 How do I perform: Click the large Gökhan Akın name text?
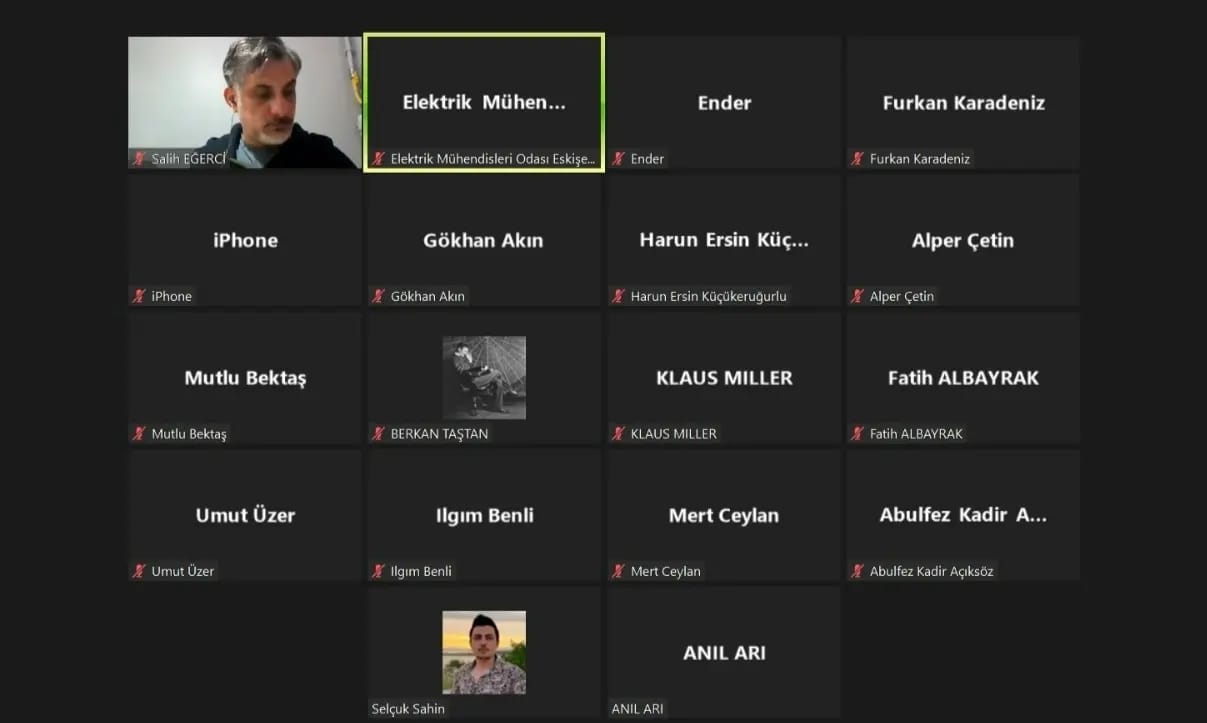(484, 240)
